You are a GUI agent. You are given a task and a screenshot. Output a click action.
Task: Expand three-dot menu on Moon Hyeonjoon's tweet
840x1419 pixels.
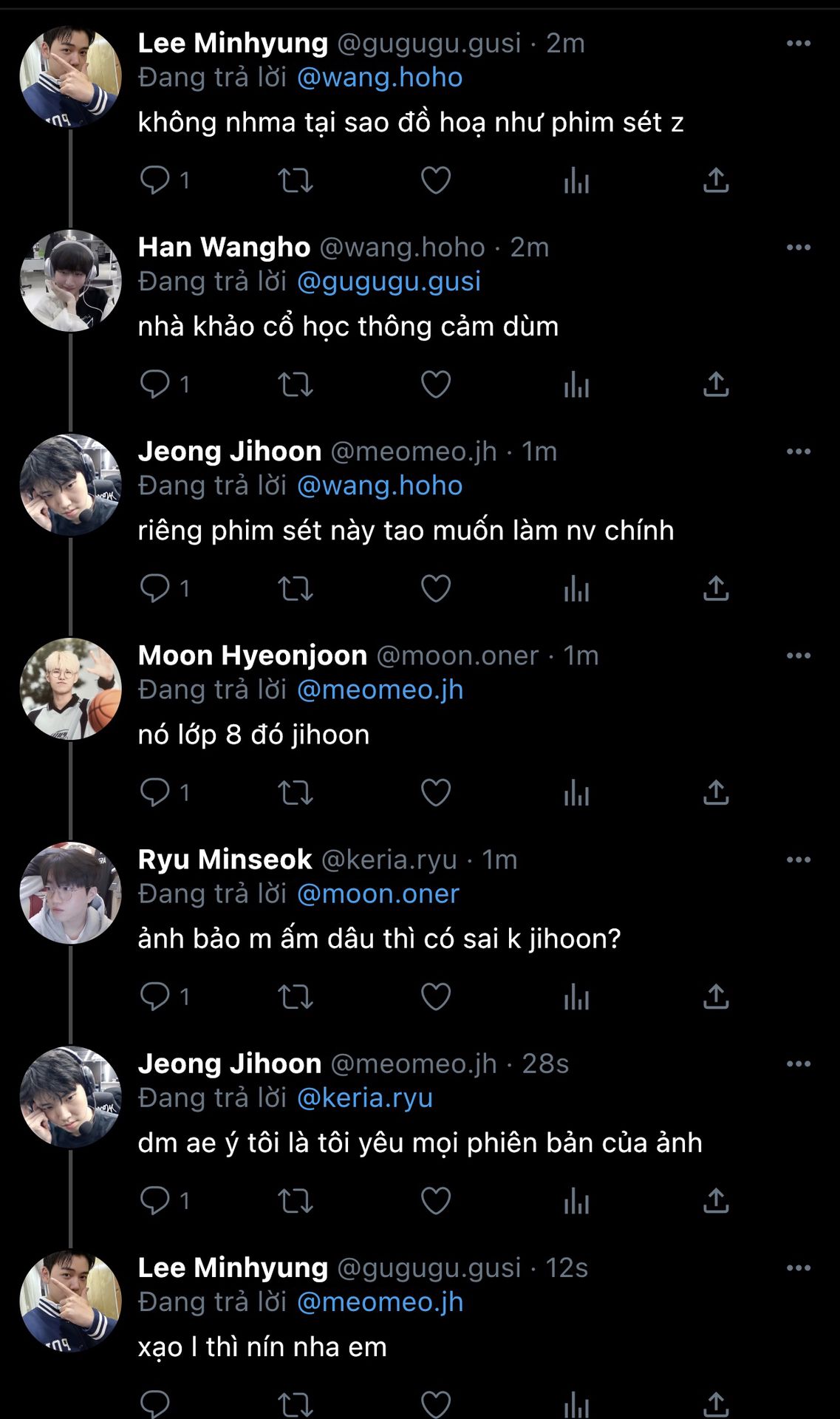tap(798, 656)
